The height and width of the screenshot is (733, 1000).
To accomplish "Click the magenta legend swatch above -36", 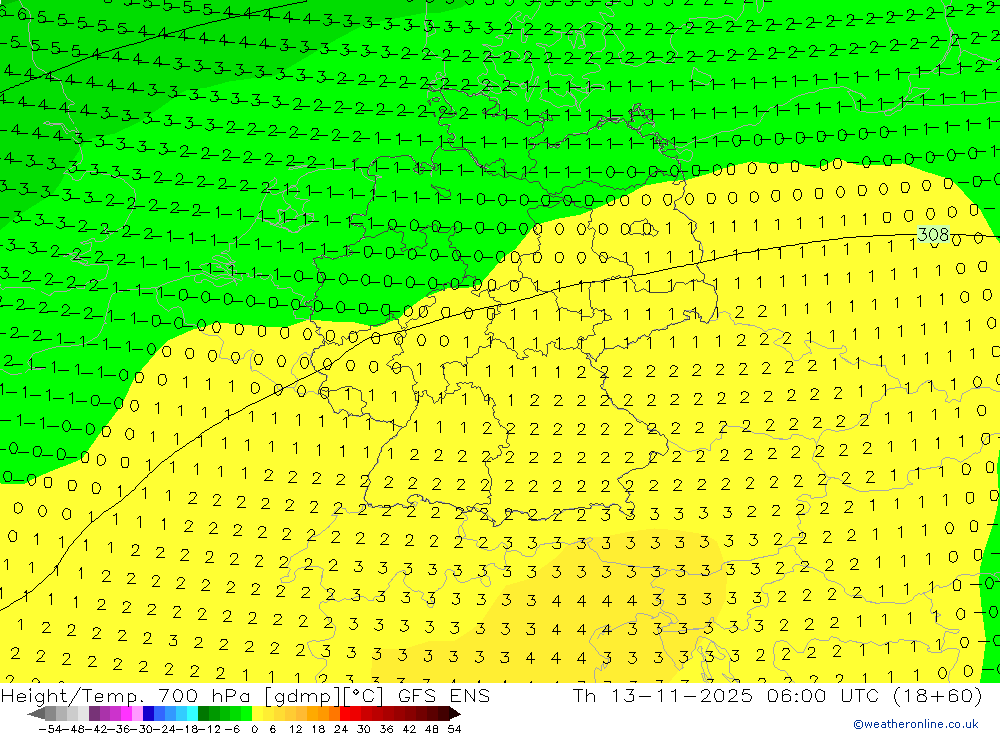I will tap(126, 713).
